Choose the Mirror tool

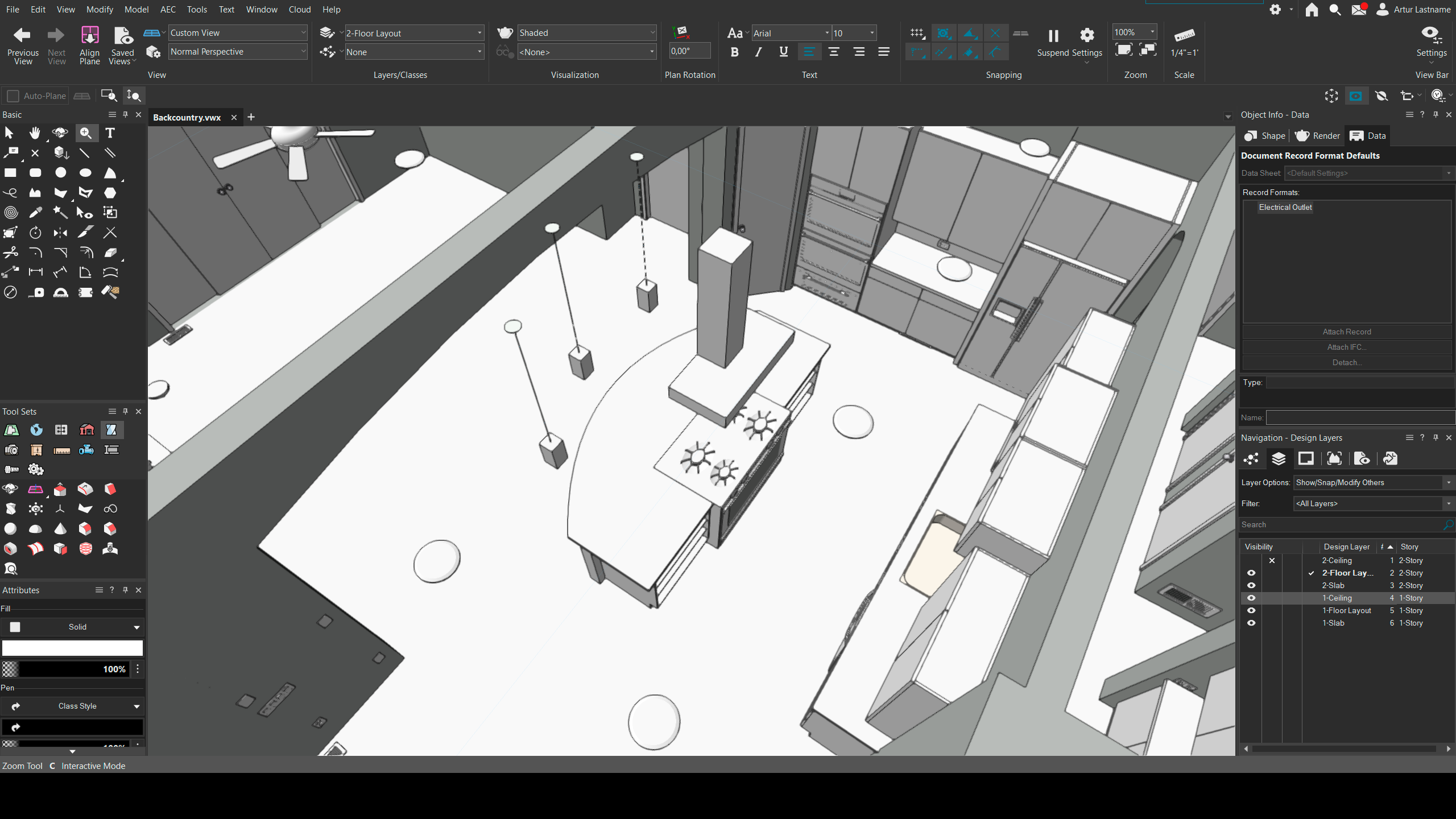[x=60, y=233]
